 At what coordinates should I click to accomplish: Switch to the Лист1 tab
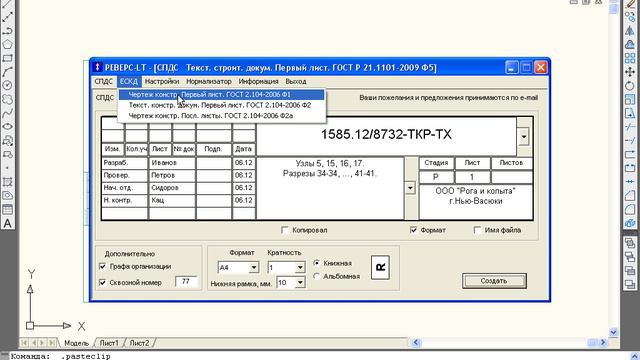(109, 343)
